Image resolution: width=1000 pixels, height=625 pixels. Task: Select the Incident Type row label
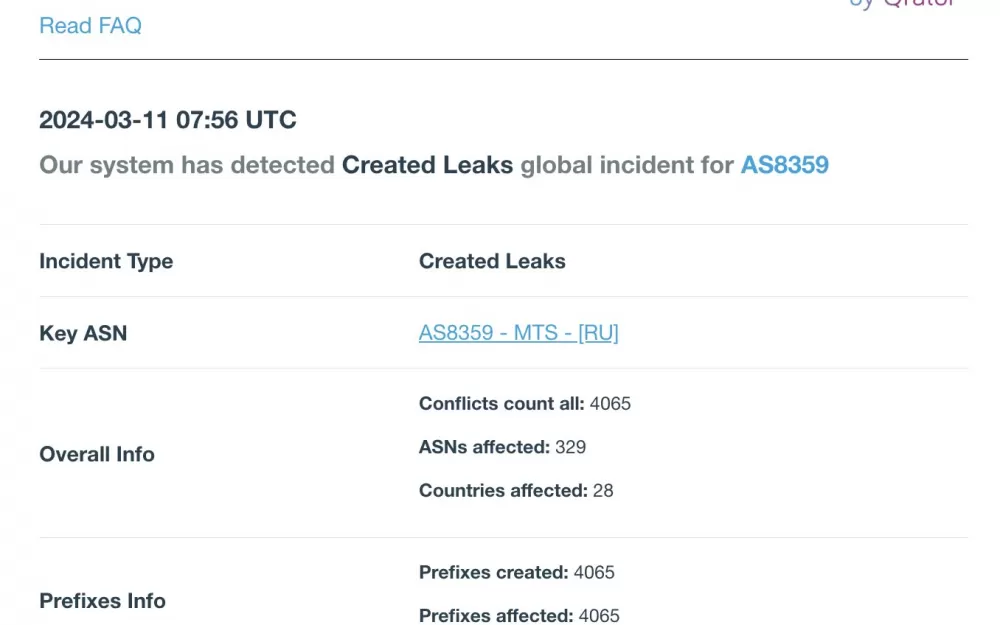tap(106, 261)
